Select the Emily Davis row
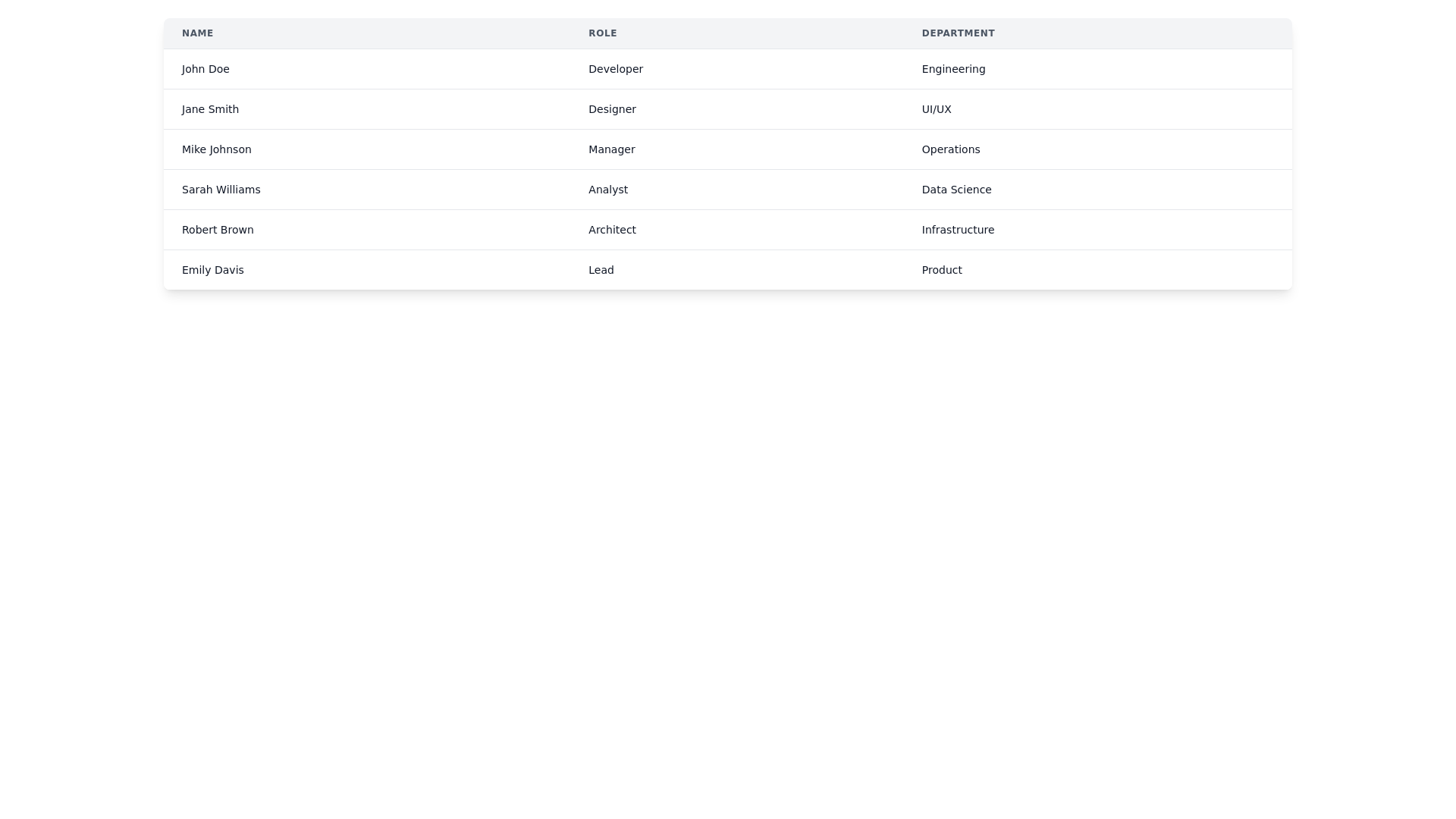Viewport: 1456px width, 819px height. click(x=212, y=270)
